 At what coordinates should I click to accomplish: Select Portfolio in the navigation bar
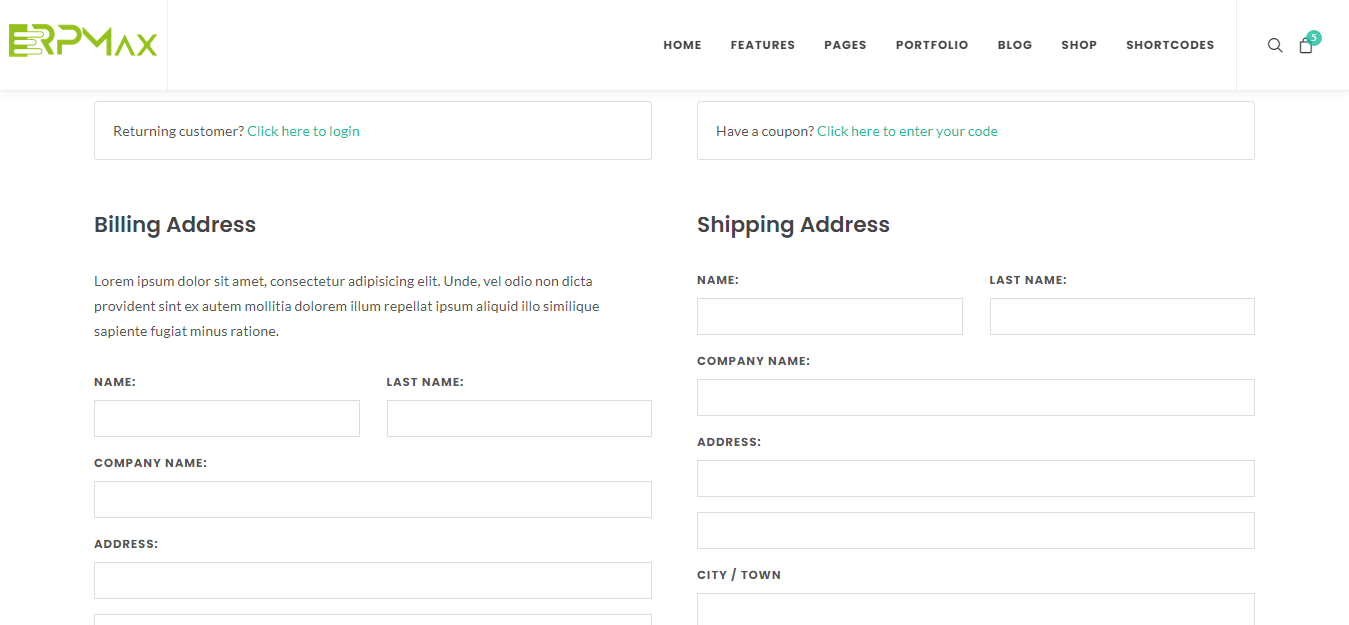pos(931,45)
